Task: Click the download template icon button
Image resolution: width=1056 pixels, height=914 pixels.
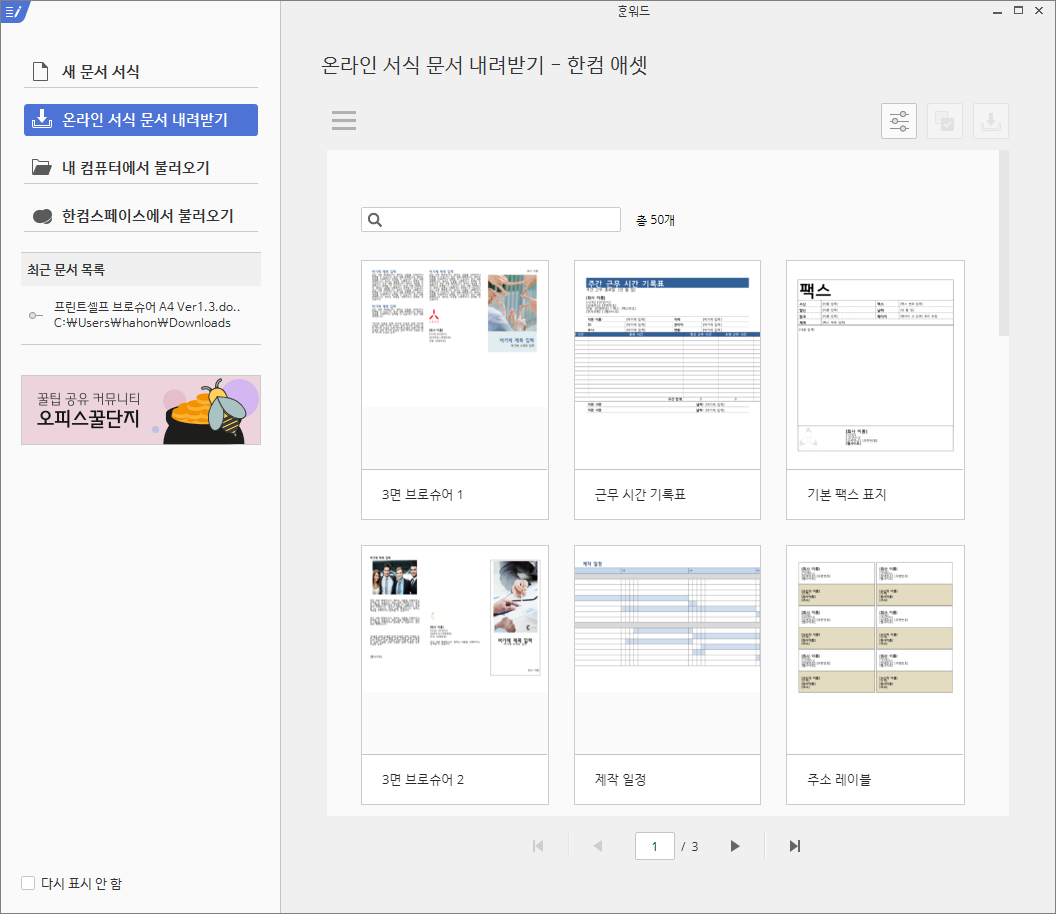Action: [991, 121]
